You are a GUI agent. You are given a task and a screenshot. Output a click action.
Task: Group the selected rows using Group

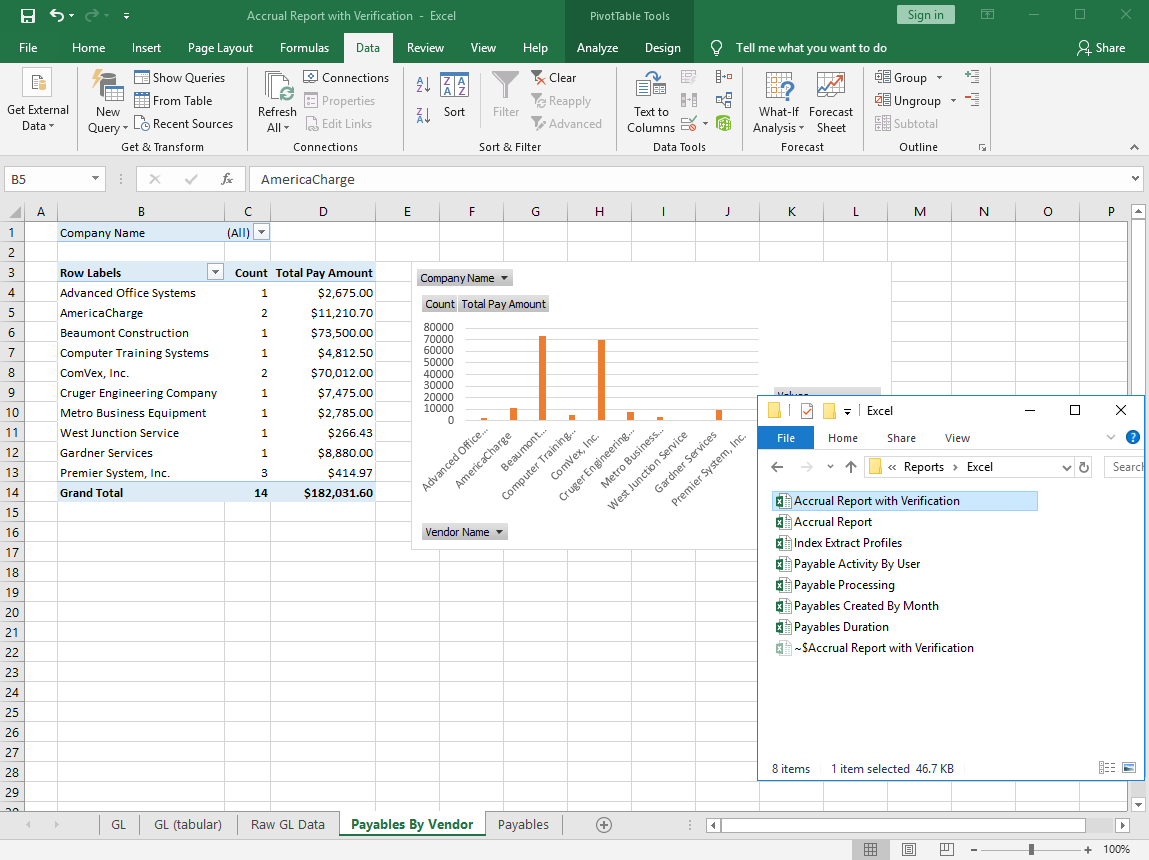[905, 77]
